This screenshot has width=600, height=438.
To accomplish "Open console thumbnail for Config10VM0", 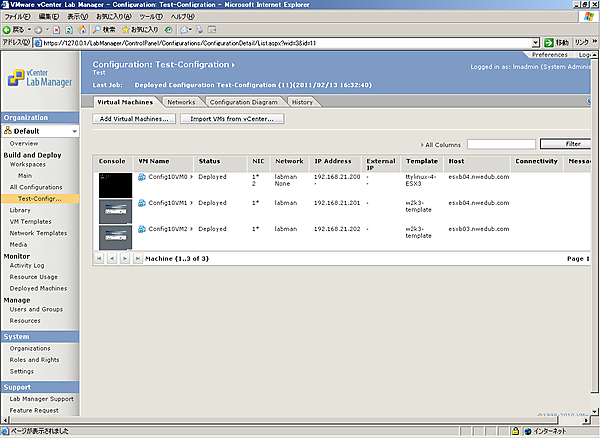I will click(114, 183).
